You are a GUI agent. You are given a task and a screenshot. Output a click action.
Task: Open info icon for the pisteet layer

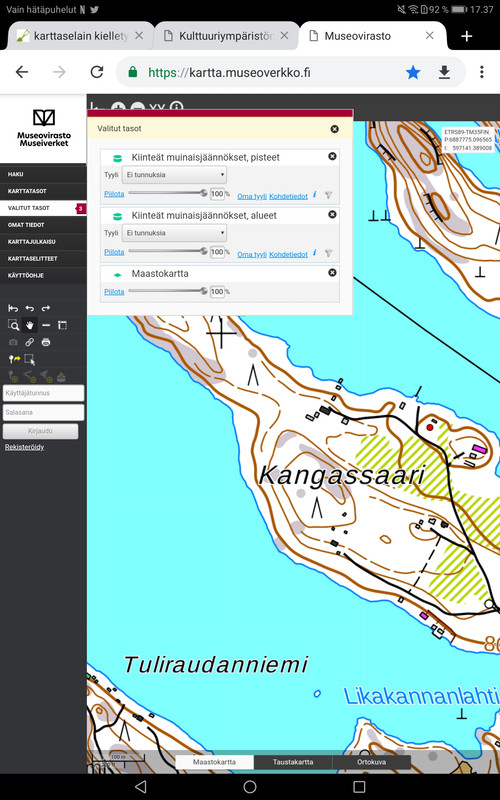tap(315, 194)
